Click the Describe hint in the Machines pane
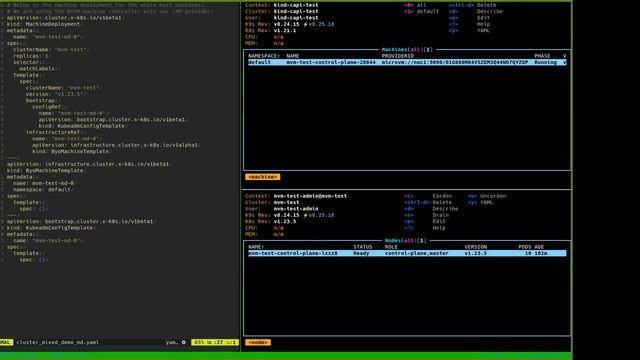The height and width of the screenshot is (360, 640). click(x=490, y=11)
